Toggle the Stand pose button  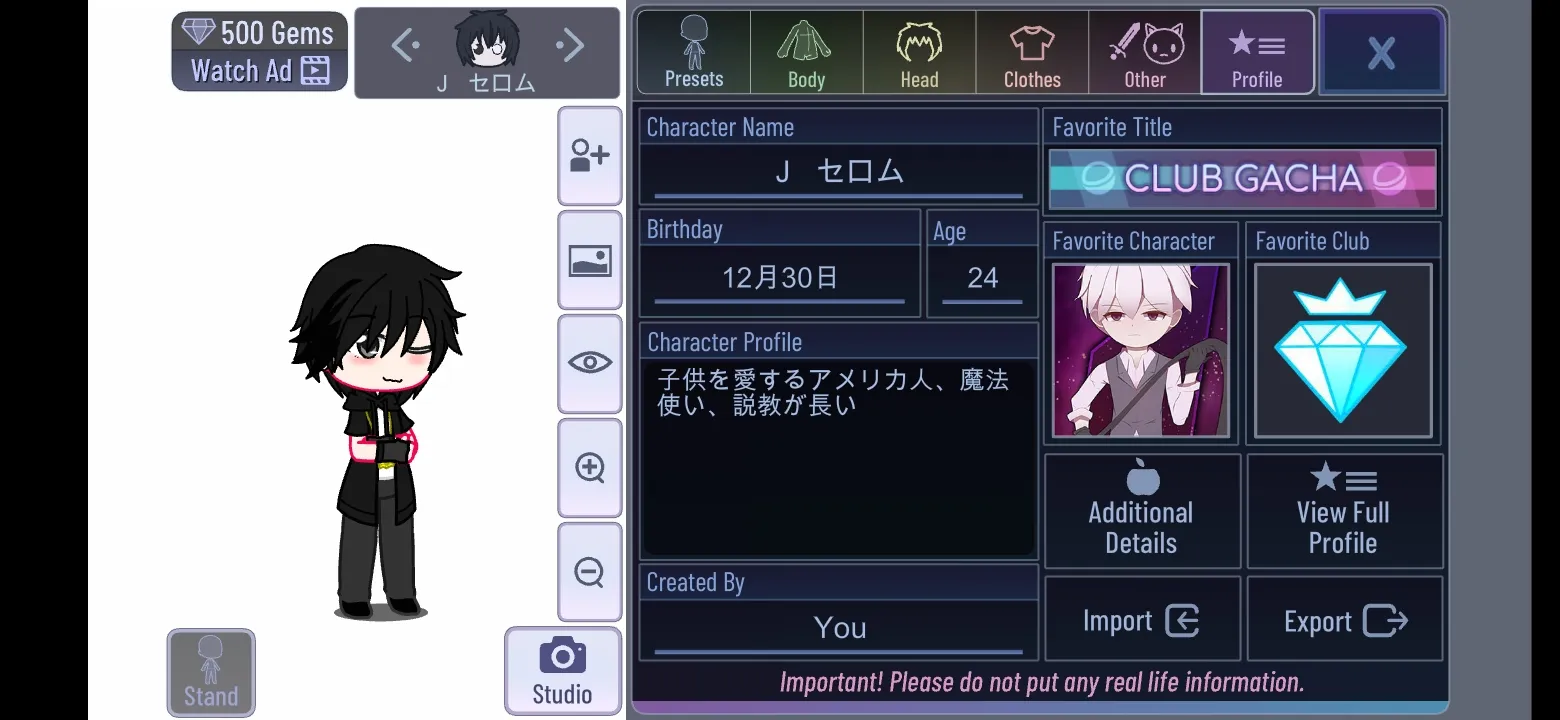[211, 672]
